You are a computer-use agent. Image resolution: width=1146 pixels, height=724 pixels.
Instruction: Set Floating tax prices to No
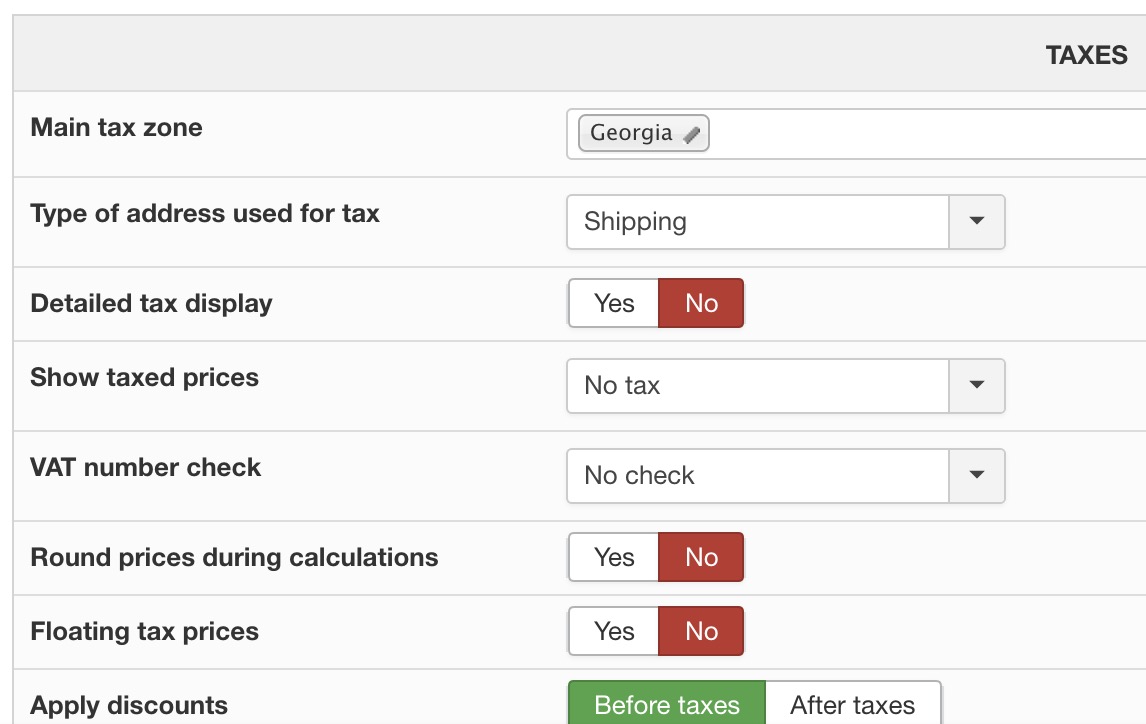pos(701,631)
